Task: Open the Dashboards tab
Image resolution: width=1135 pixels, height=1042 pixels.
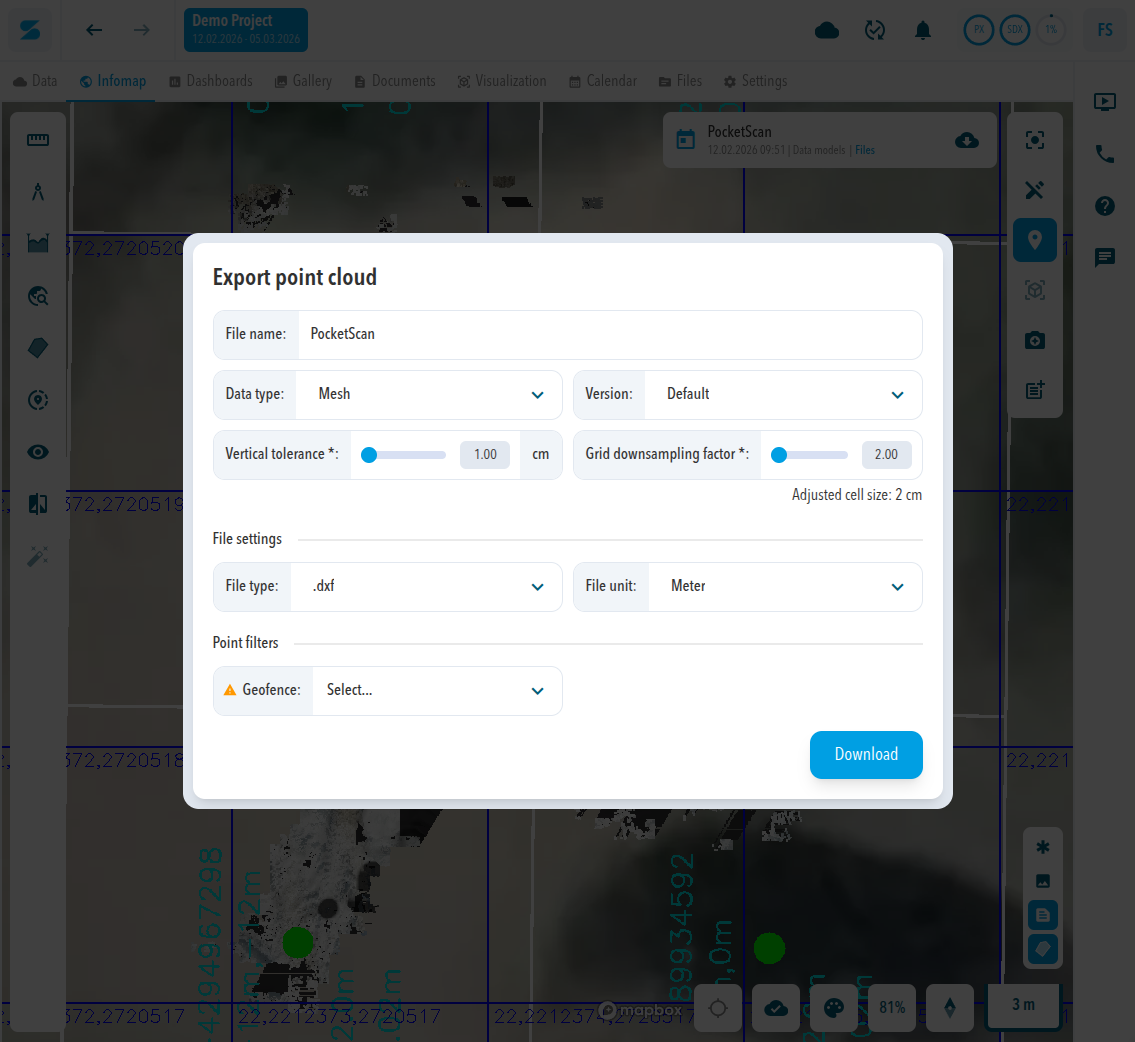Action: (x=211, y=81)
